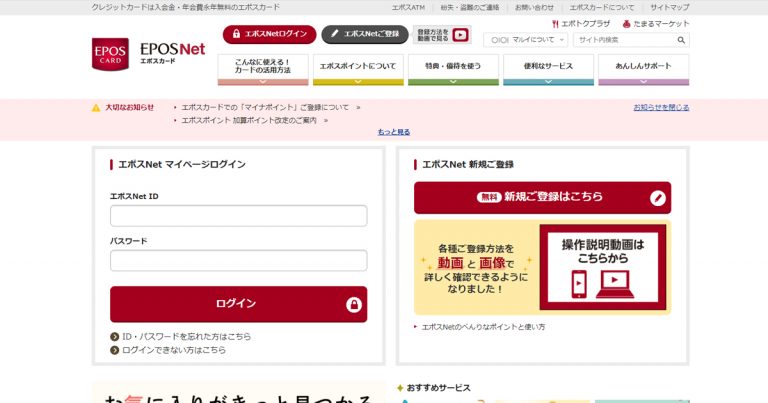Open たまるマーケット link
This screenshot has height=403, width=768.
[x=655, y=24]
